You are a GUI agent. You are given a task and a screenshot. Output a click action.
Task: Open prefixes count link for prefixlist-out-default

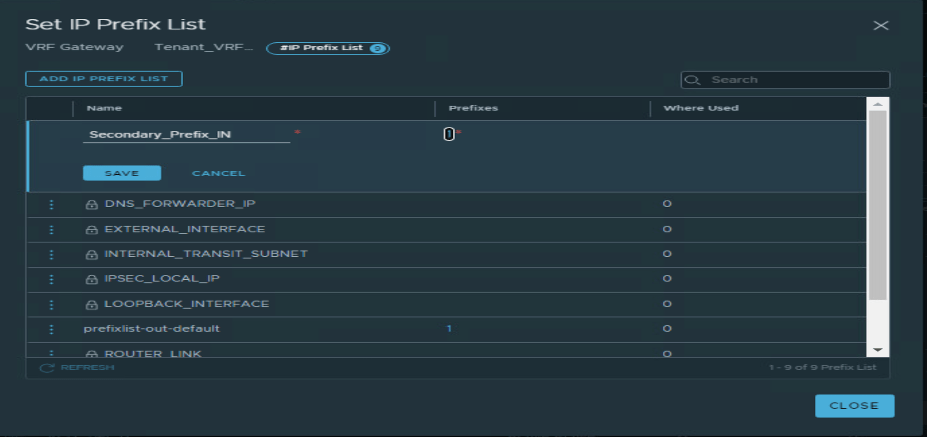point(449,329)
